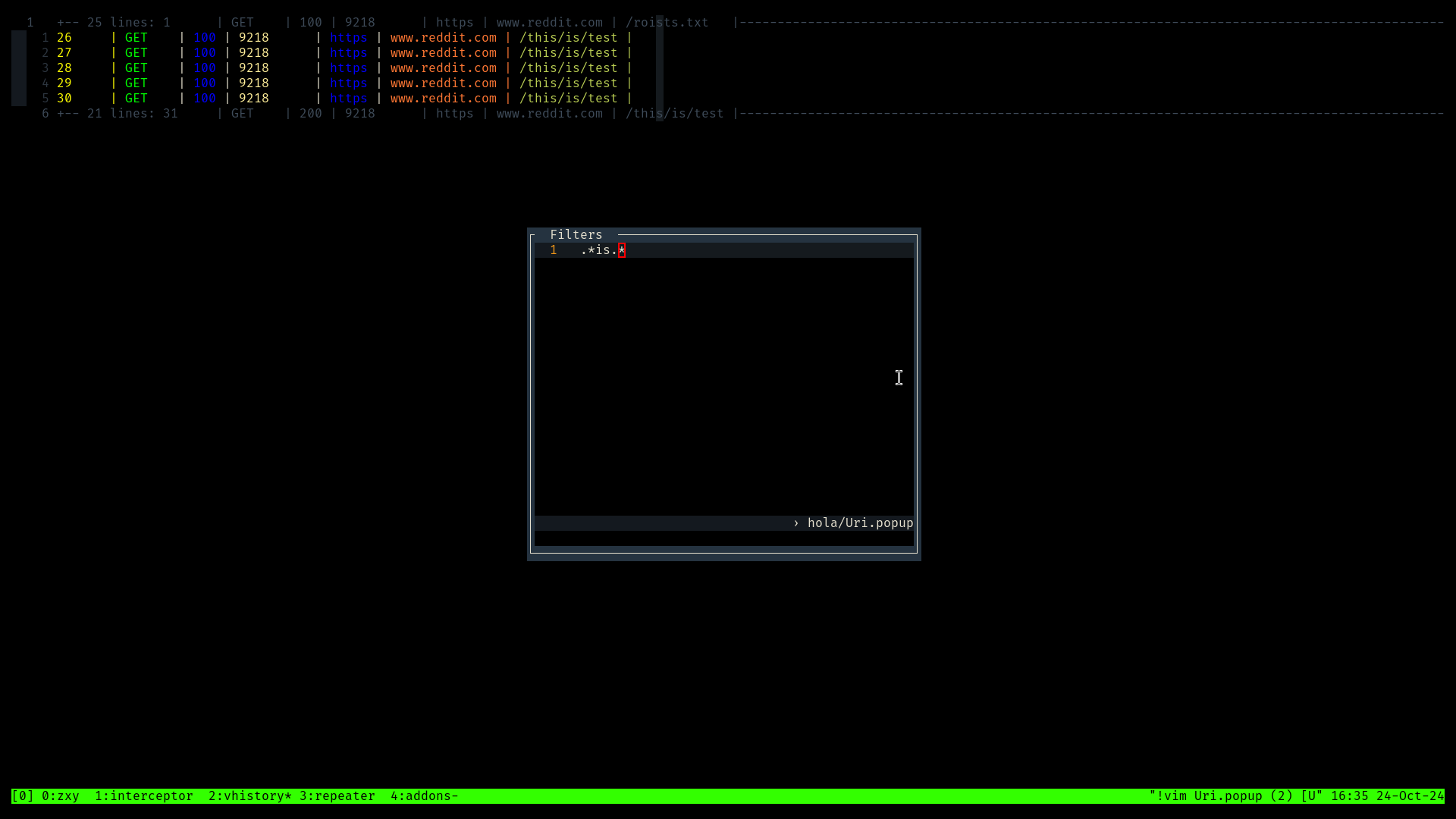This screenshot has width=1456, height=819.
Task: Click the Filters popup title
Action: 576,235
